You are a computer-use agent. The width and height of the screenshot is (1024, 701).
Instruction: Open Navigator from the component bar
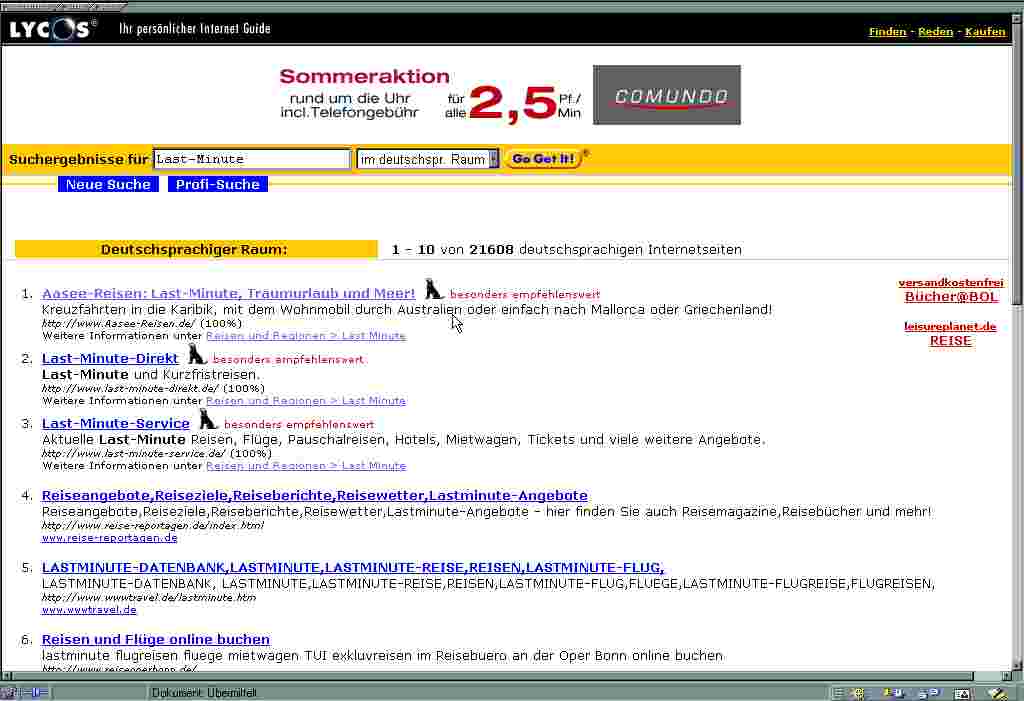pos(857,693)
